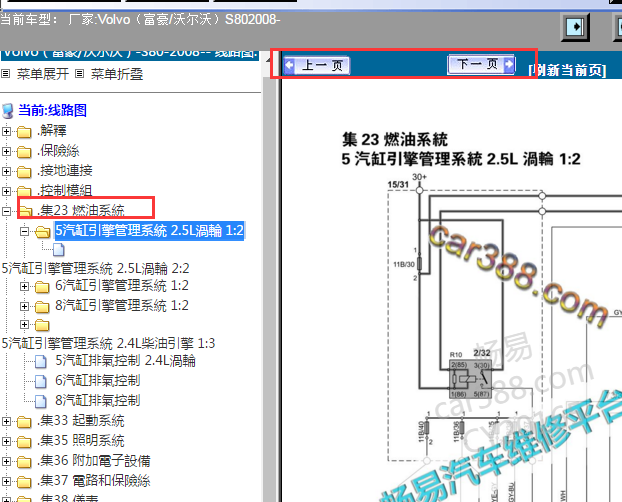Screen dimensions: 622x502
Task: Click the folder icon of .解釋
Action: [x=24, y=132]
